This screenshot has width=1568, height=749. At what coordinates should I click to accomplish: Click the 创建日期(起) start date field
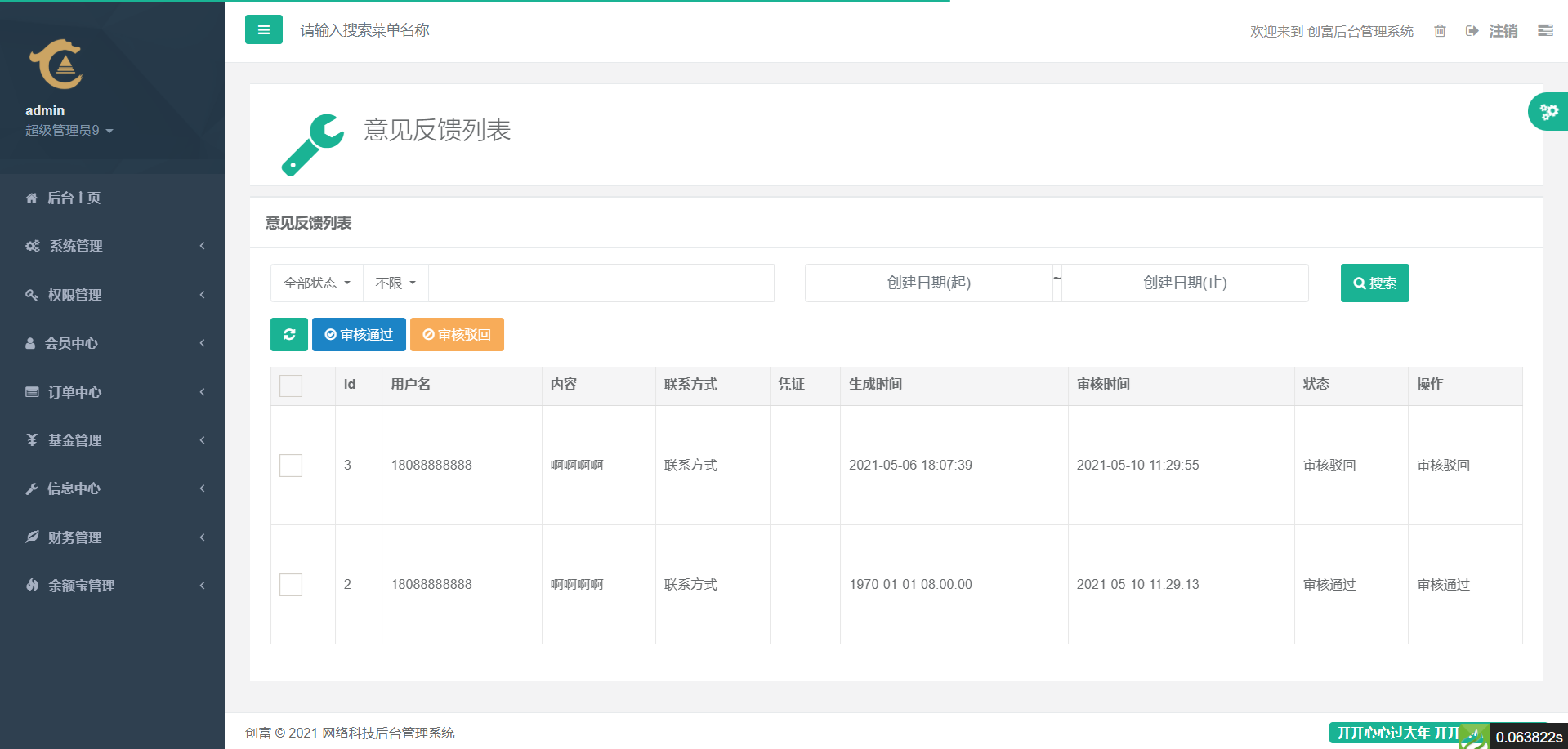(928, 283)
